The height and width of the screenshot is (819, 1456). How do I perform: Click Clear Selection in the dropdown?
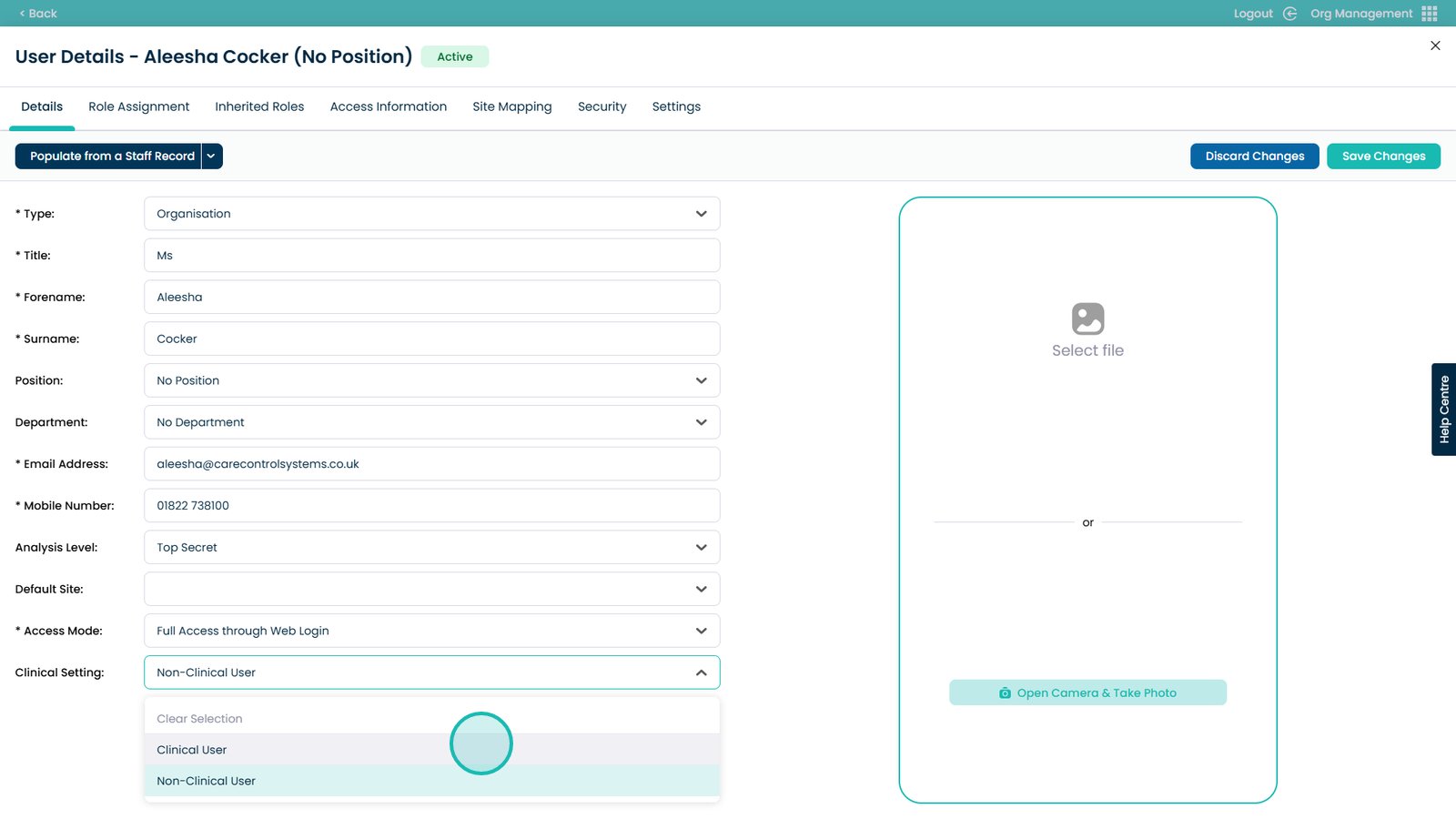pyautogui.click(x=199, y=719)
